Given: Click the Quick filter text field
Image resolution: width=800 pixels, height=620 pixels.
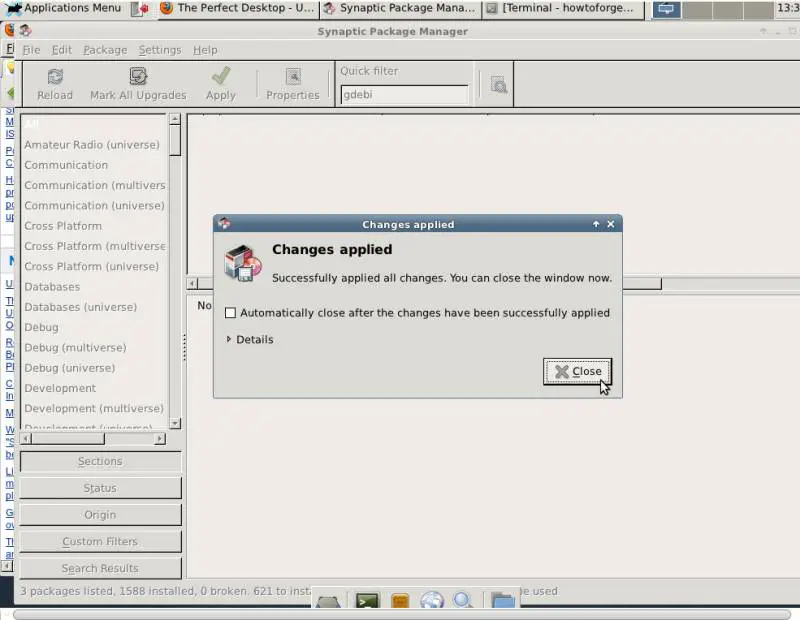Looking at the screenshot, I should [x=404, y=95].
